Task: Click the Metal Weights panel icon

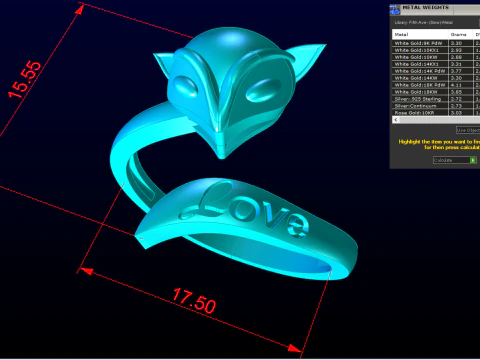Action: coord(395,10)
